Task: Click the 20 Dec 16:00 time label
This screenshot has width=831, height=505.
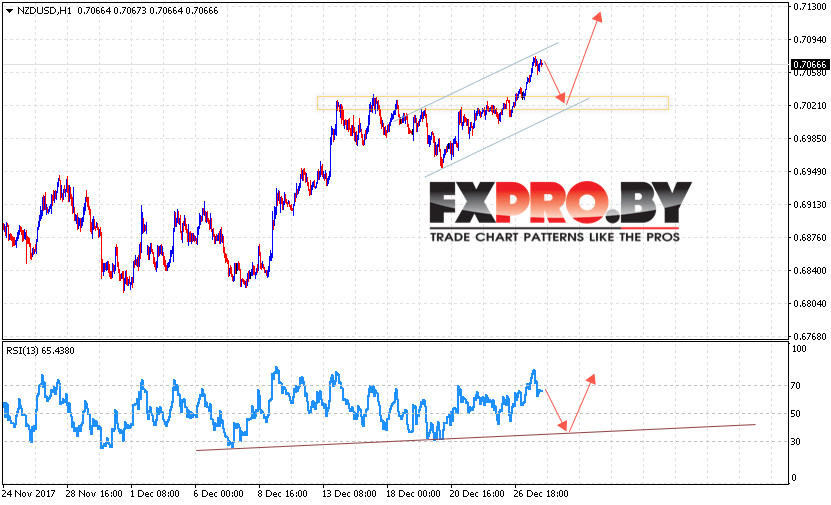Action: tap(477, 493)
